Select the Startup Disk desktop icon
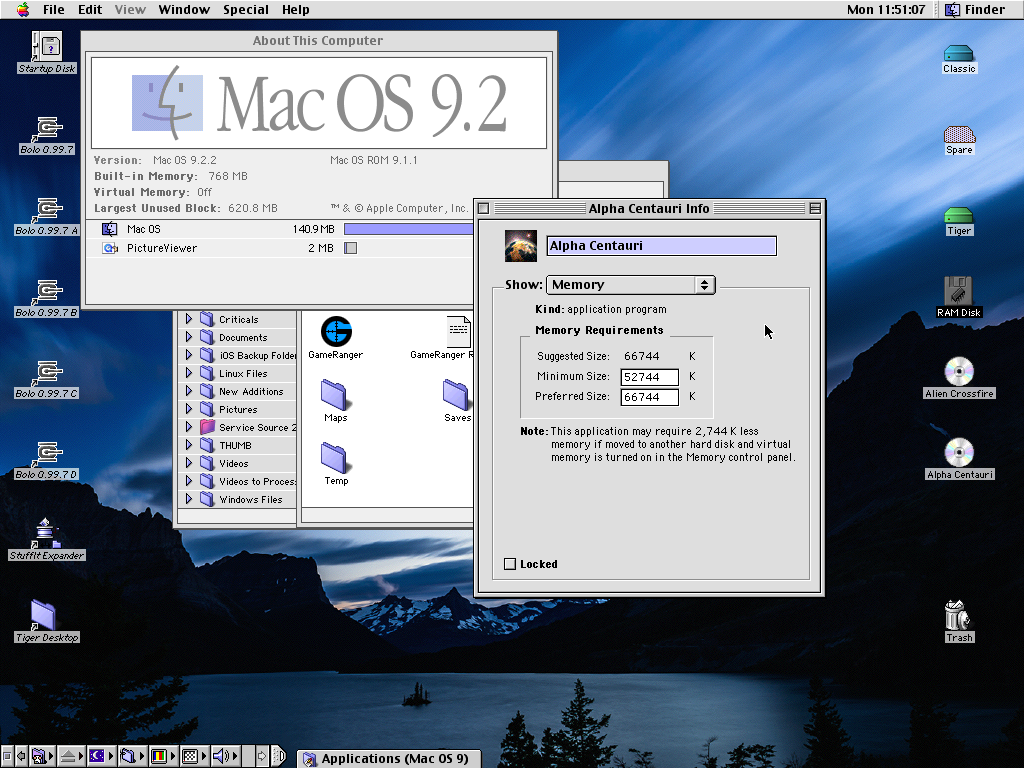This screenshot has height=768, width=1024. pyautogui.click(x=47, y=46)
